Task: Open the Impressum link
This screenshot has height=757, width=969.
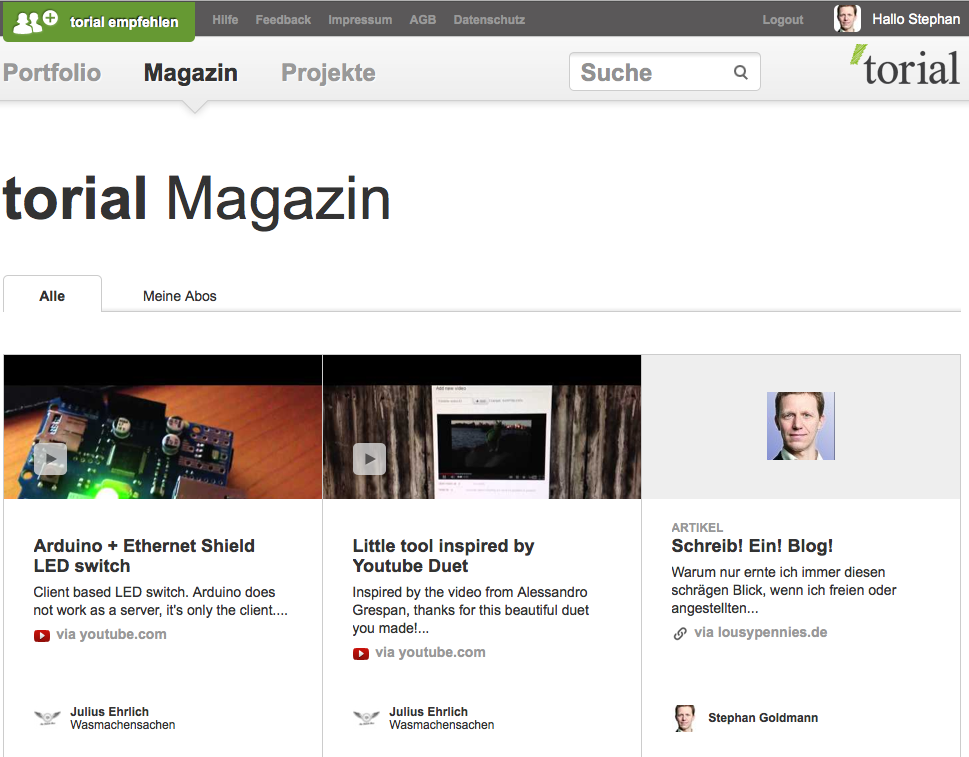Action: click(360, 20)
